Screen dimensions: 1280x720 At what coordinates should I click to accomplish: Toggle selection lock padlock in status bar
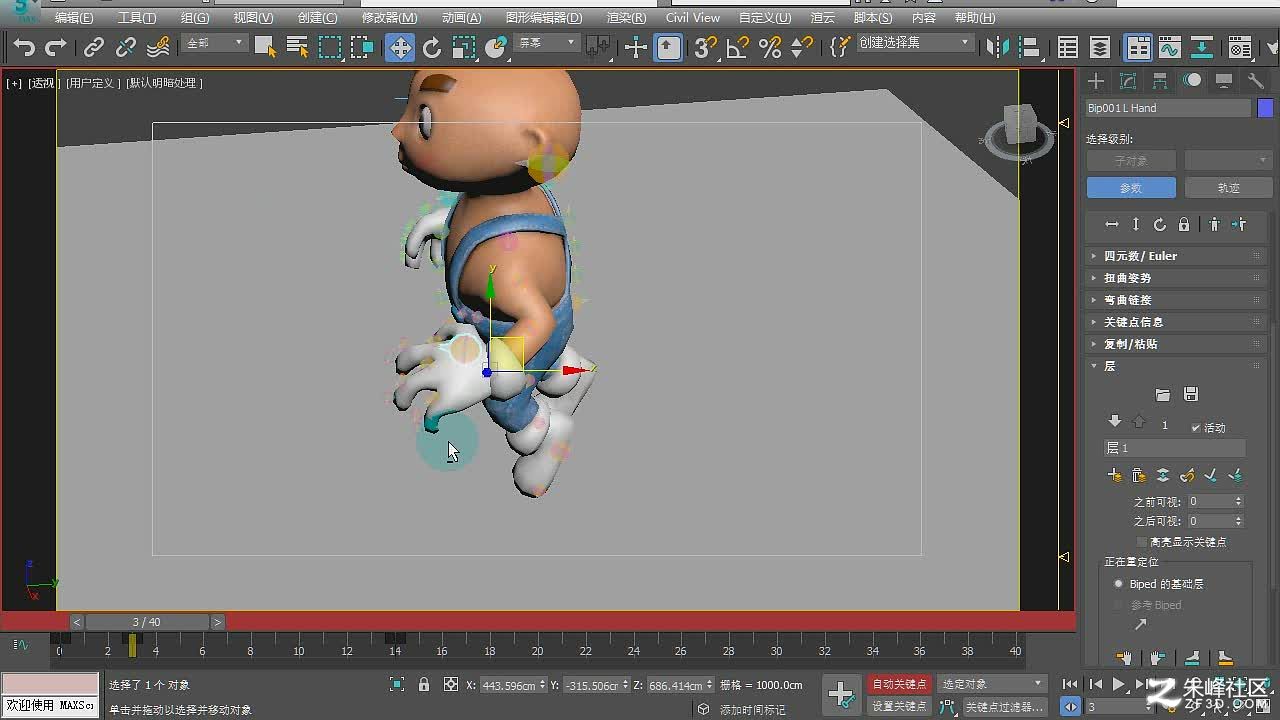pyautogui.click(x=424, y=685)
